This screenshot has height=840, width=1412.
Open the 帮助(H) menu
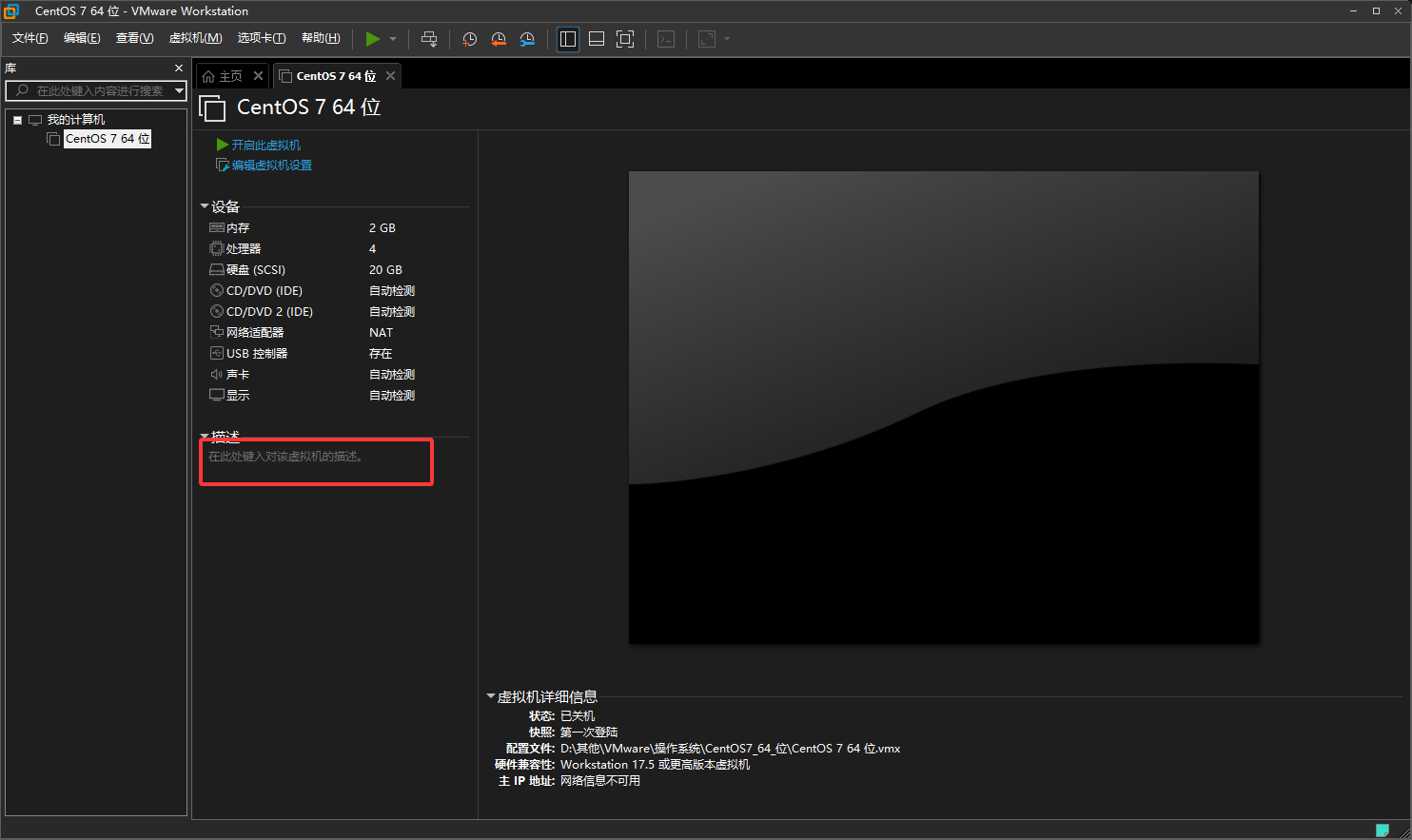click(x=321, y=38)
